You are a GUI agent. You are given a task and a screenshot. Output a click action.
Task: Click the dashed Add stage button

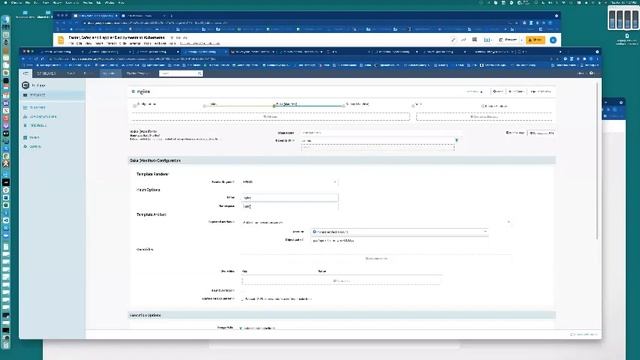click(x=270, y=117)
